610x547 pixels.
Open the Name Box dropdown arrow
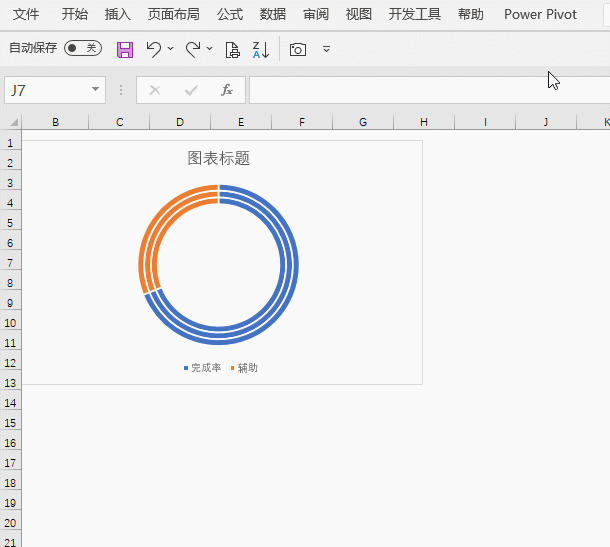pyautogui.click(x=95, y=89)
